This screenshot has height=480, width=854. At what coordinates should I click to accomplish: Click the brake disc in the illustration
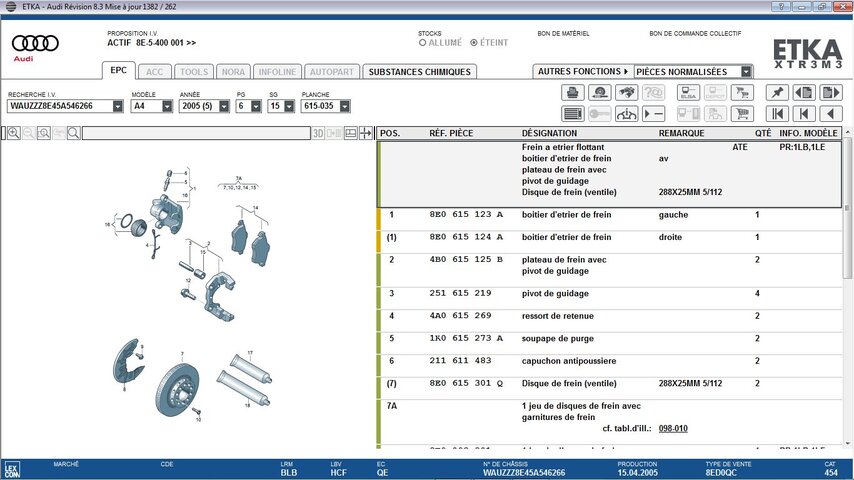point(177,390)
